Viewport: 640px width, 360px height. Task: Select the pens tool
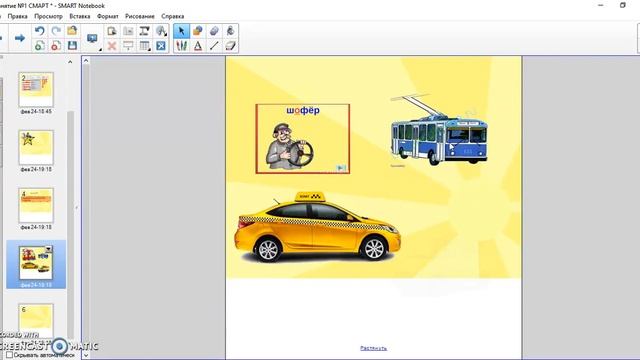tap(182, 46)
